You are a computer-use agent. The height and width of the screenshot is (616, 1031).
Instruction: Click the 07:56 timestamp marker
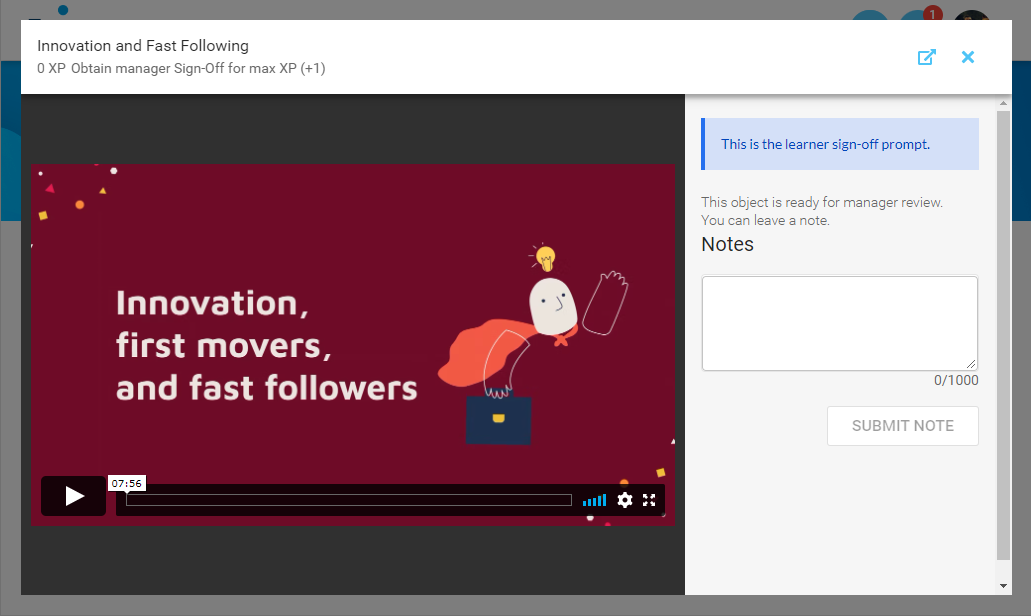(x=127, y=483)
